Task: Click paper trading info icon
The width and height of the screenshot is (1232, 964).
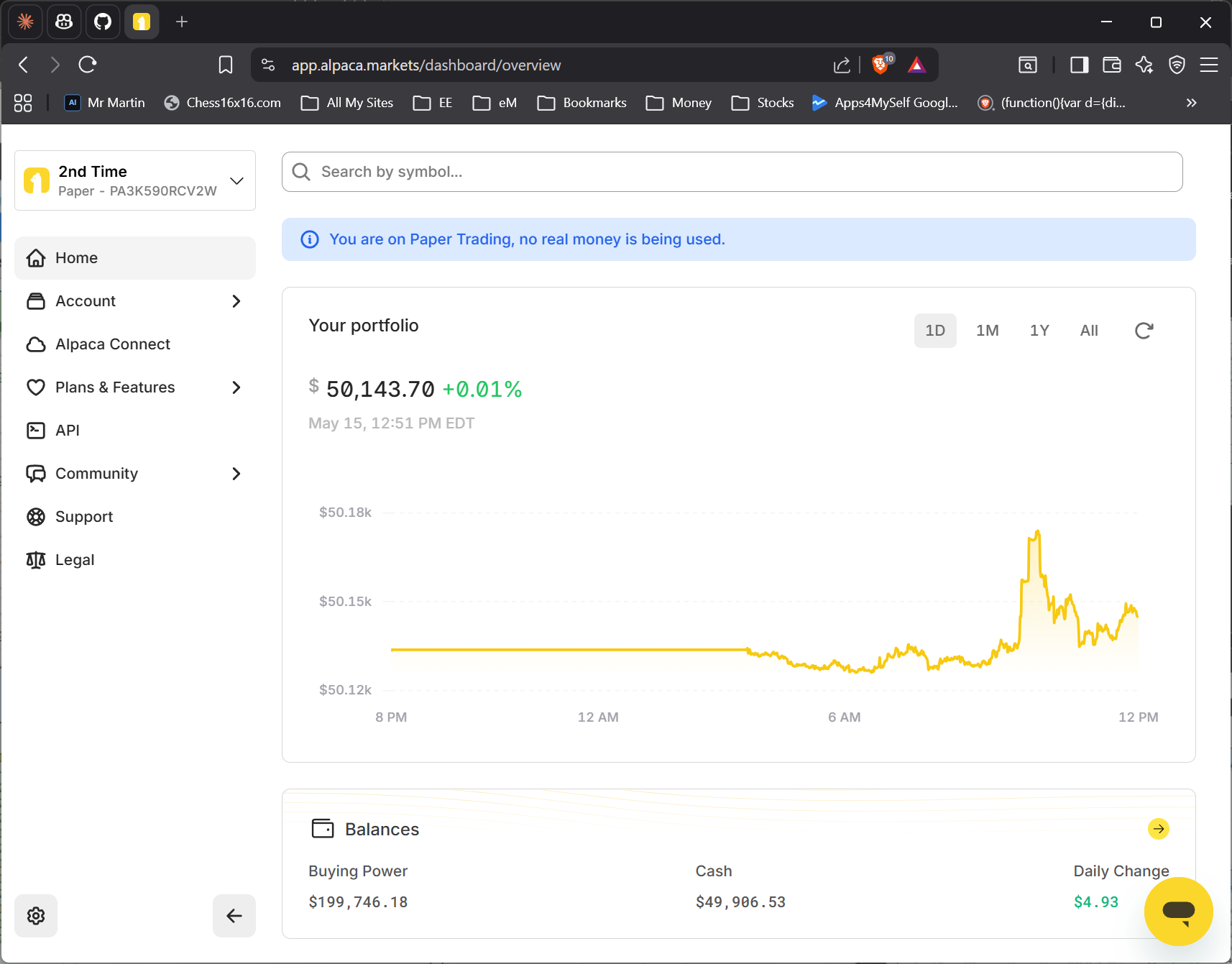Action: (x=310, y=239)
